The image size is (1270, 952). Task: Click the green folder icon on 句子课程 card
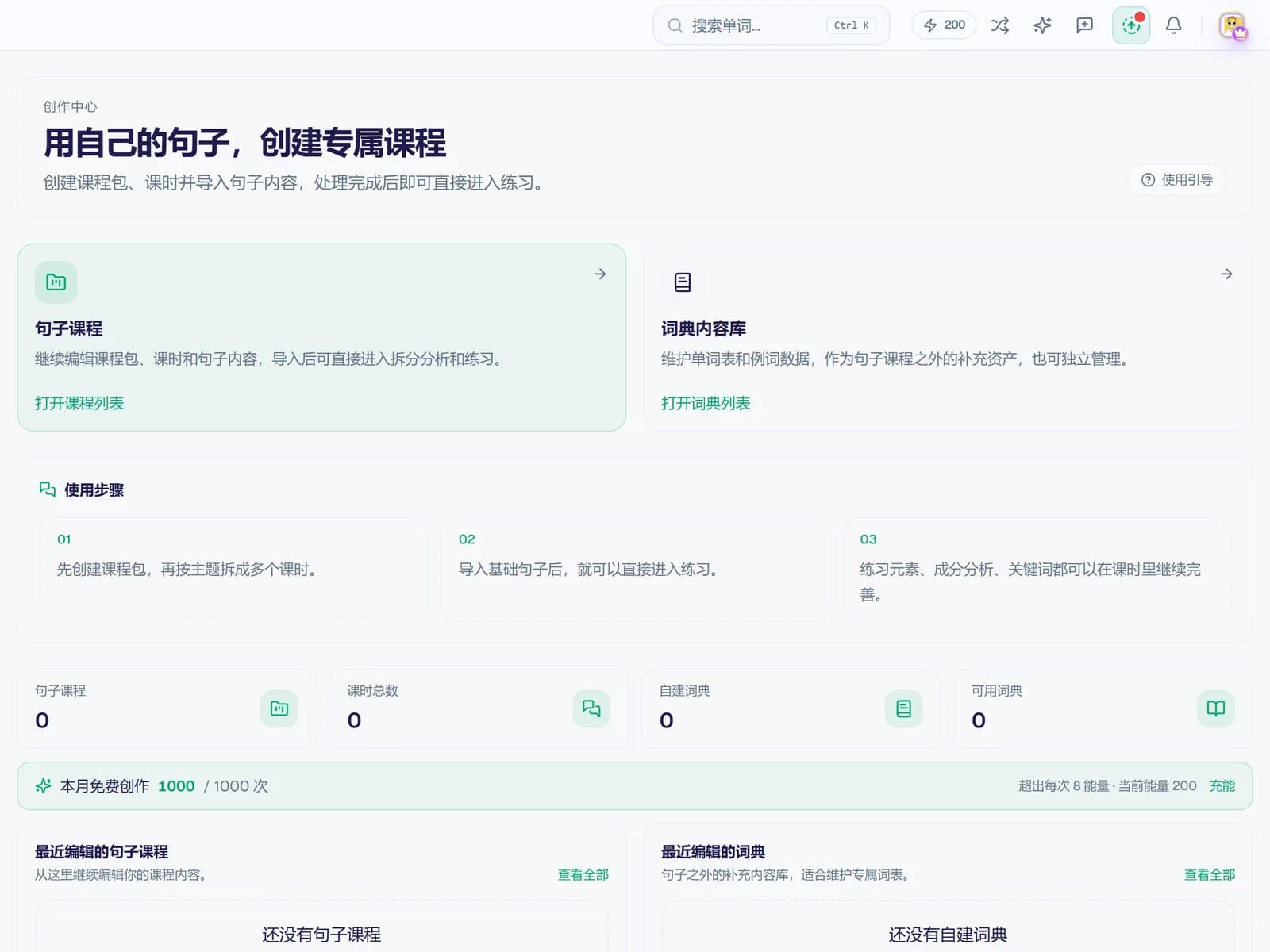[56, 282]
